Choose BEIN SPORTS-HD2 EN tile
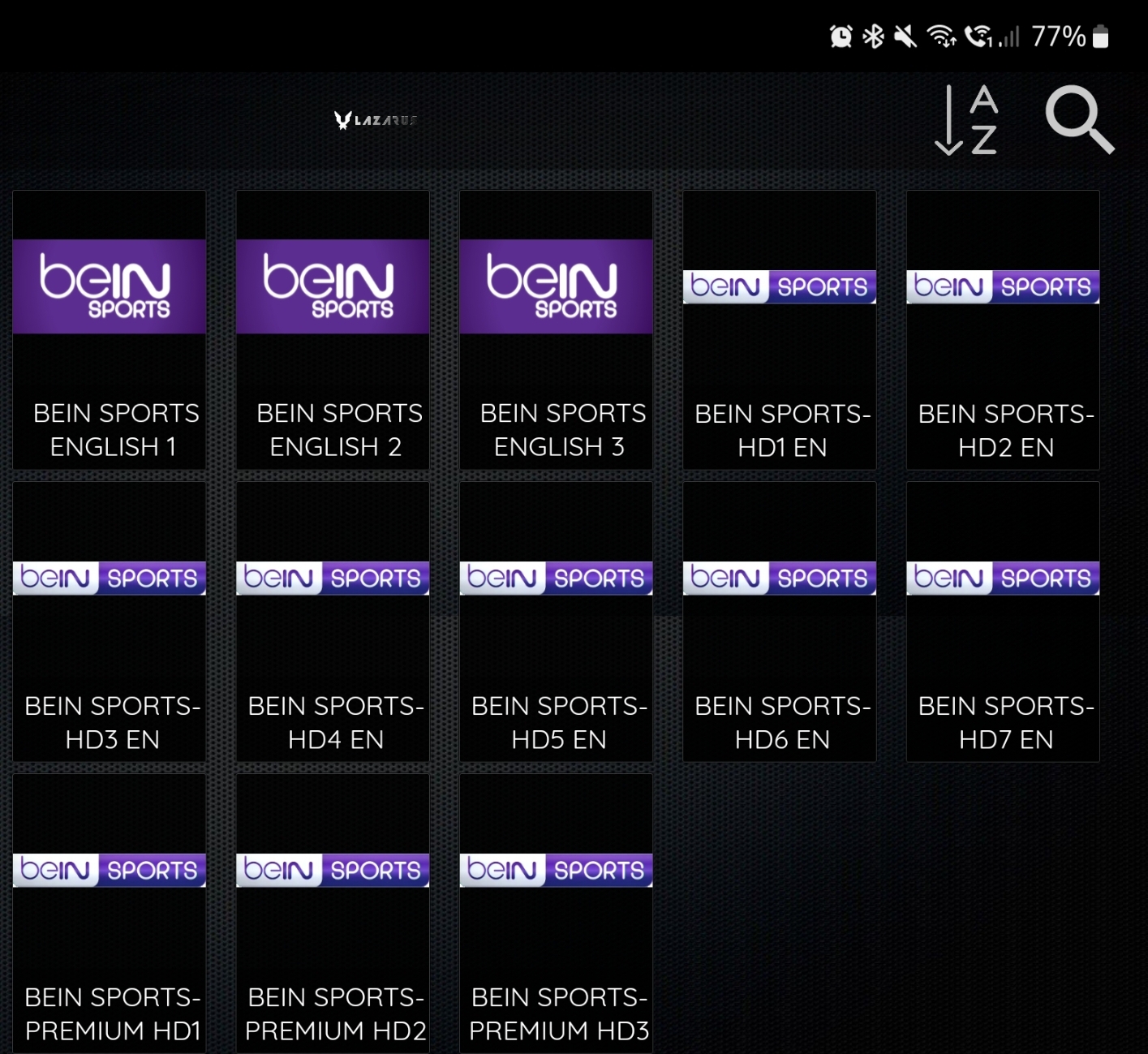 point(1003,330)
